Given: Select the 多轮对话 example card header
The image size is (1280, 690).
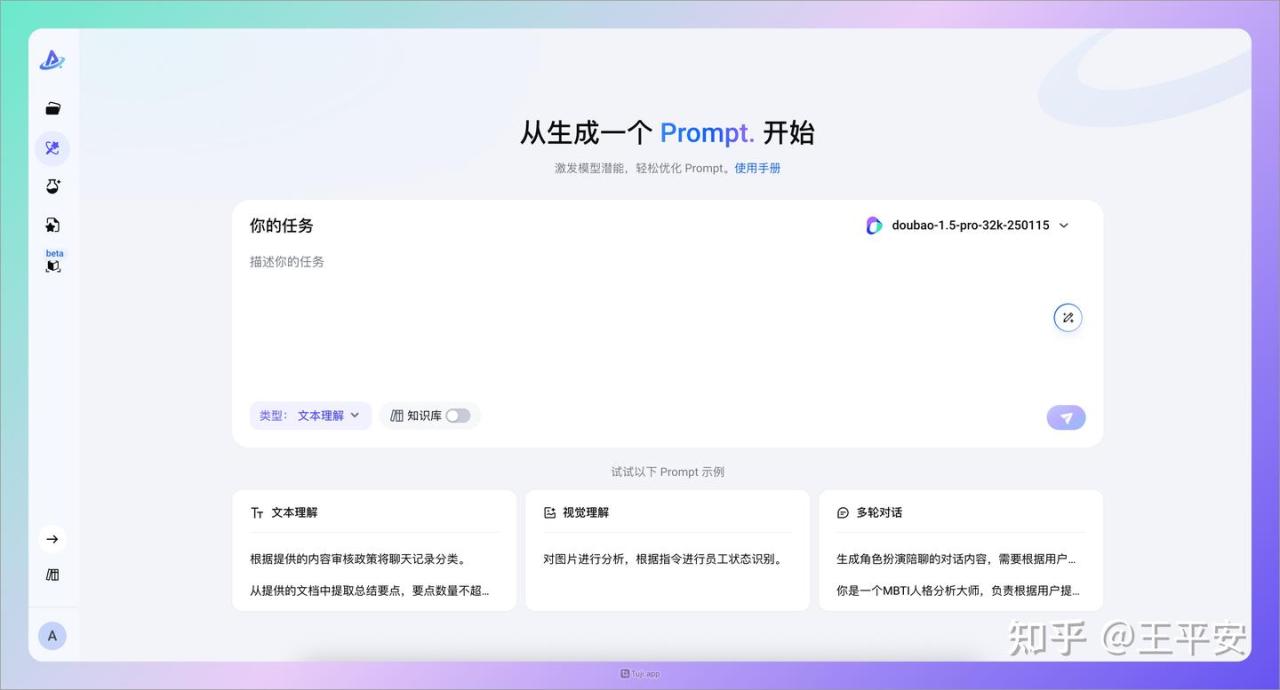Looking at the screenshot, I should point(878,513).
